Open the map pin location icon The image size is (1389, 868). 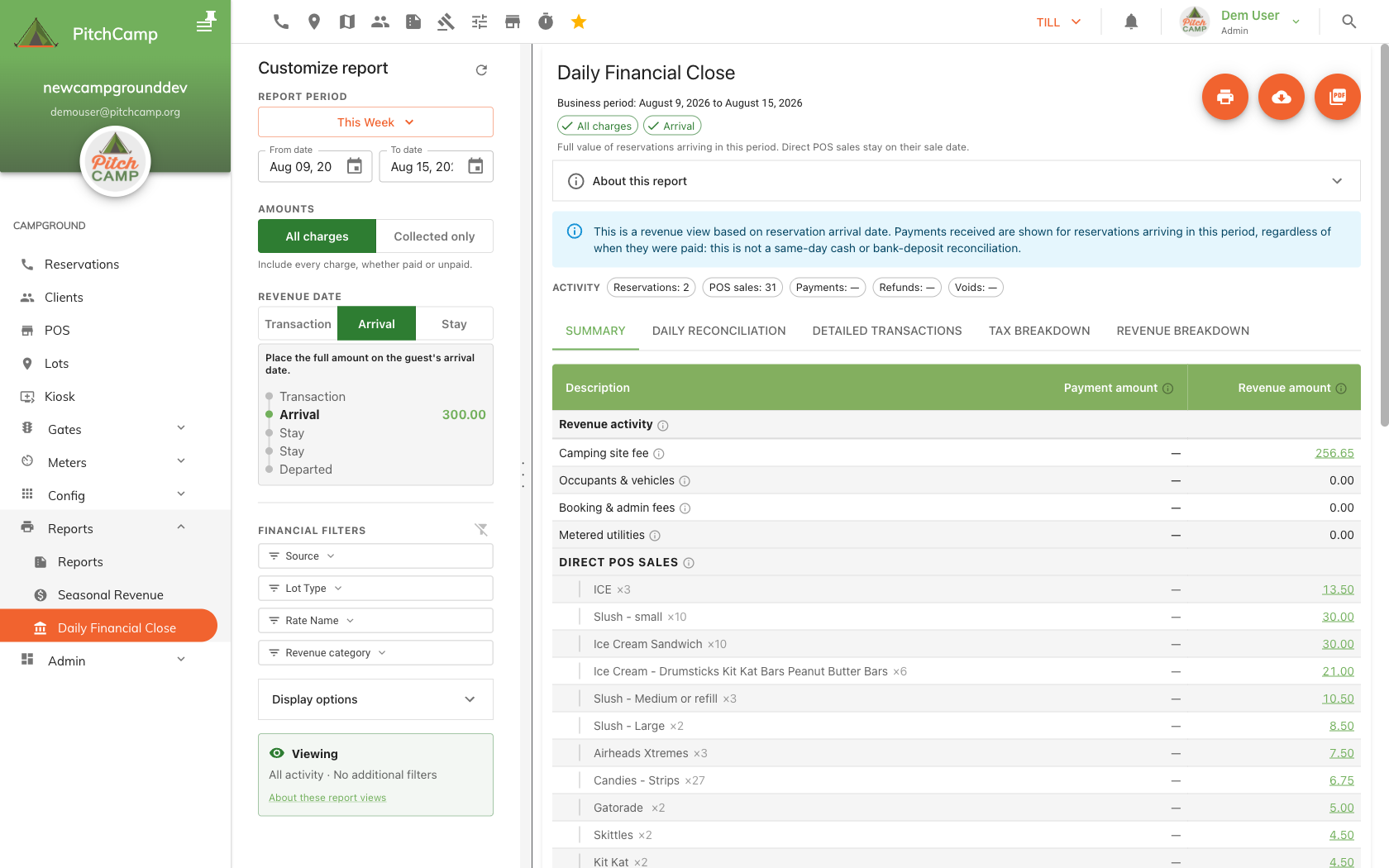pos(314,21)
